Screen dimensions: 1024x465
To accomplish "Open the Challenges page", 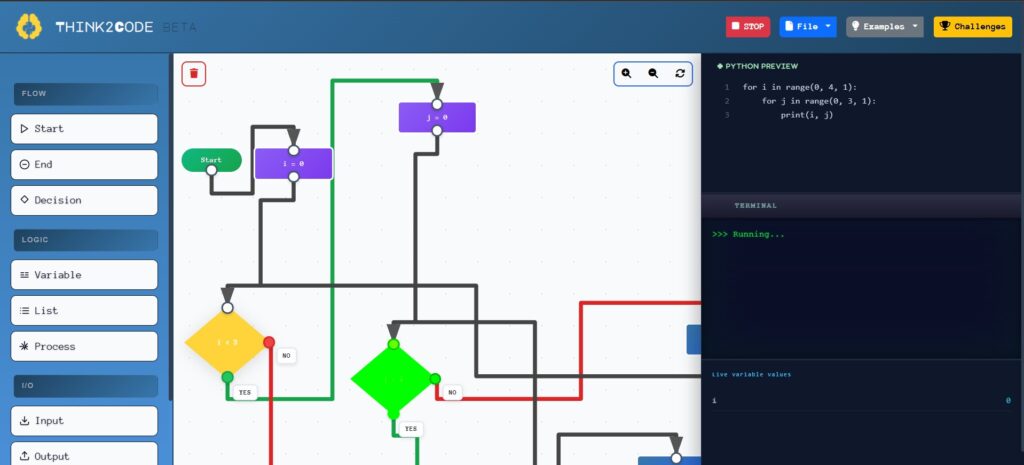I will (972, 27).
